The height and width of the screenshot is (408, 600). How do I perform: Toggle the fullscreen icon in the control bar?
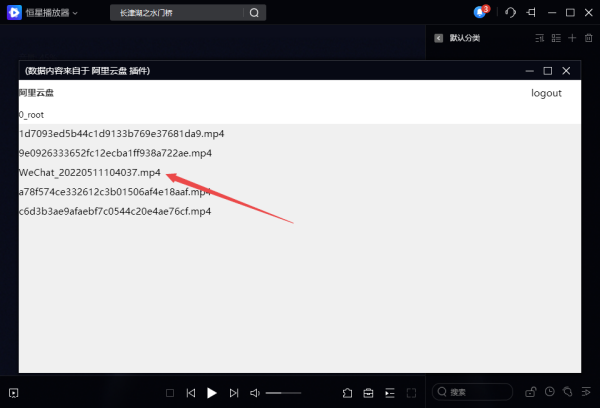[411, 393]
